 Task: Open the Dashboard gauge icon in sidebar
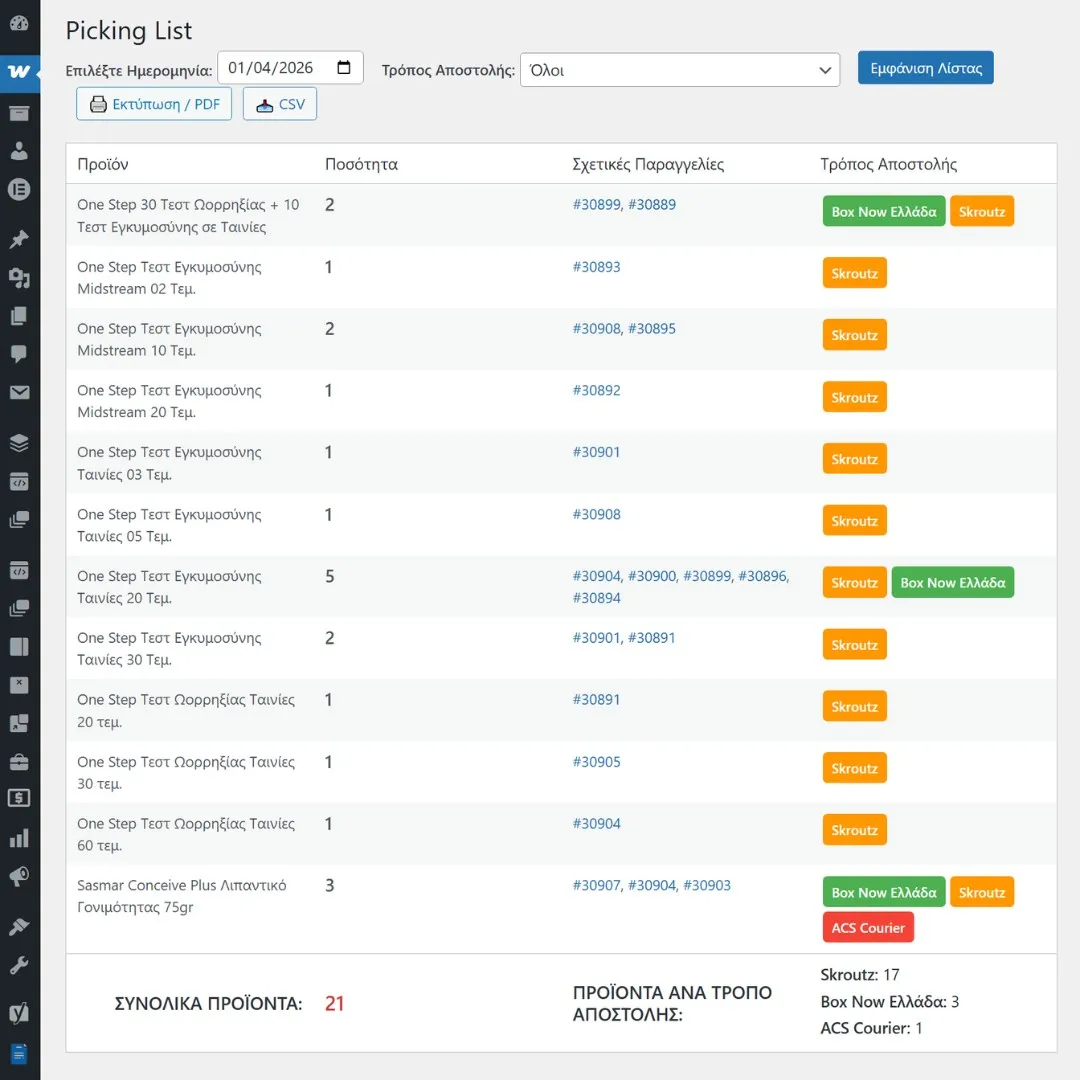pyautogui.click(x=19, y=23)
